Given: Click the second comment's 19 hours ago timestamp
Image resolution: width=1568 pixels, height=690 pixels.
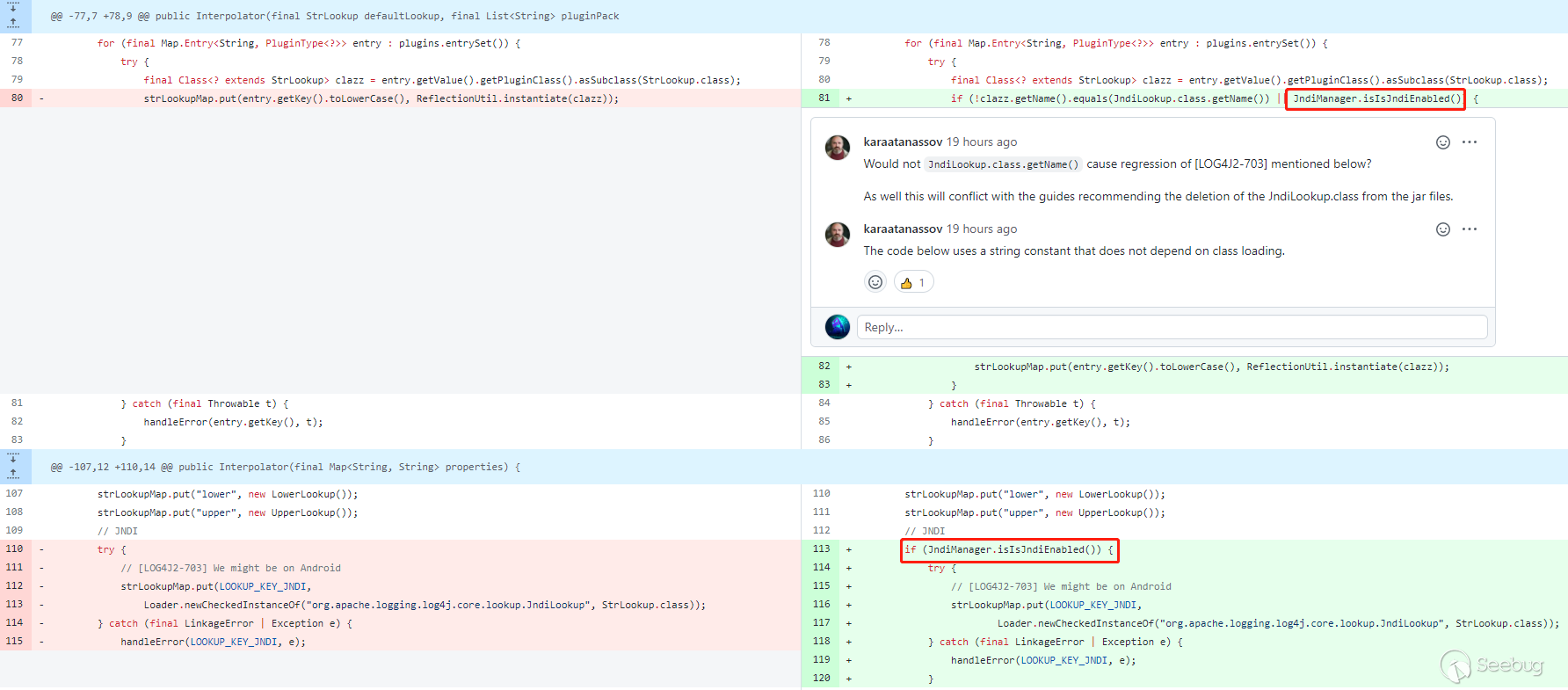Looking at the screenshot, I should [x=982, y=229].
